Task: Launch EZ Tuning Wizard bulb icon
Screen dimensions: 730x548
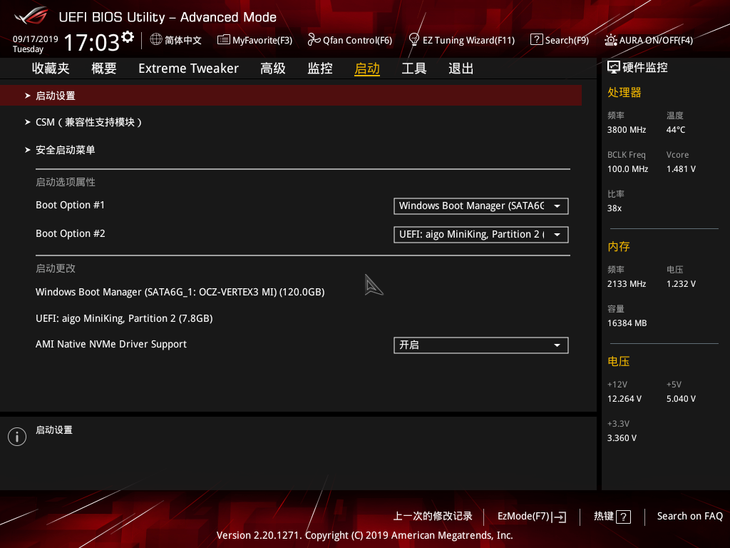Action: click(x=413, y=40)
